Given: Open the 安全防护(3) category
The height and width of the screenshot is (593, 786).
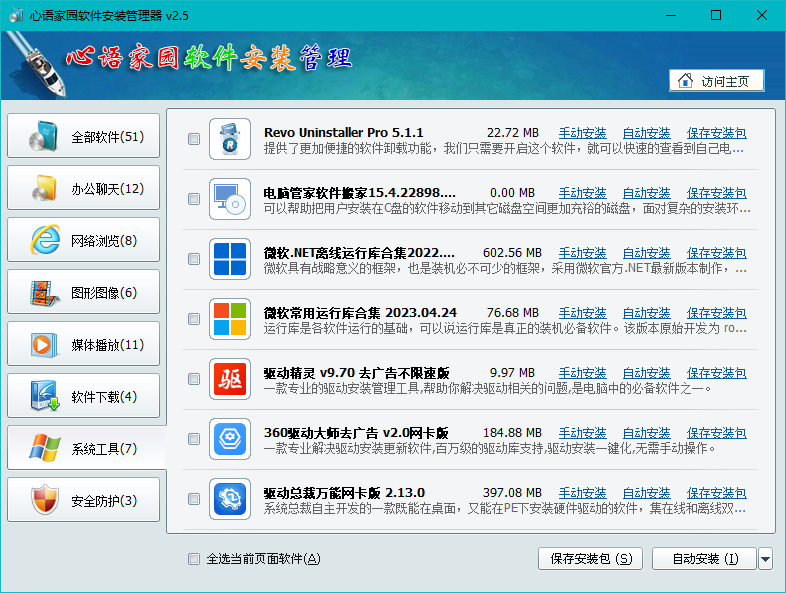Looking at the screenshot, I should click(x=83, y=500).
